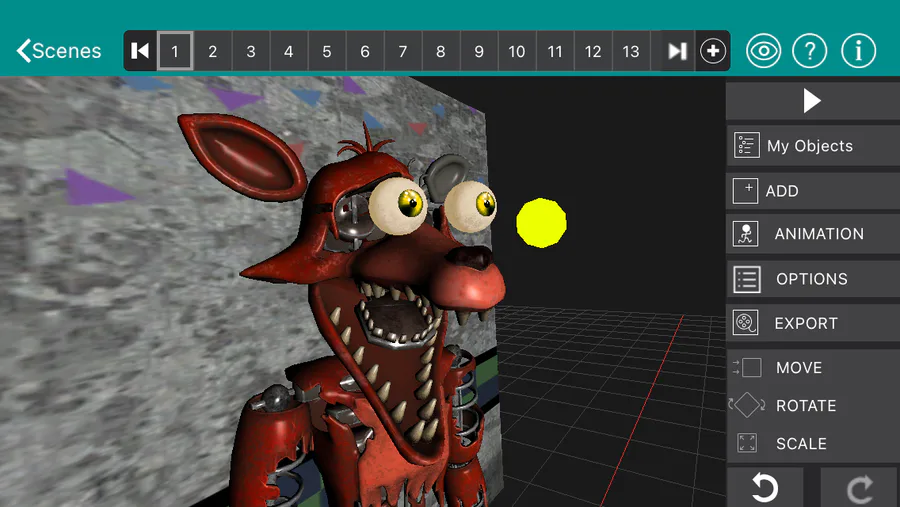Select frame 3 in timeline

(x=251, y=51)
